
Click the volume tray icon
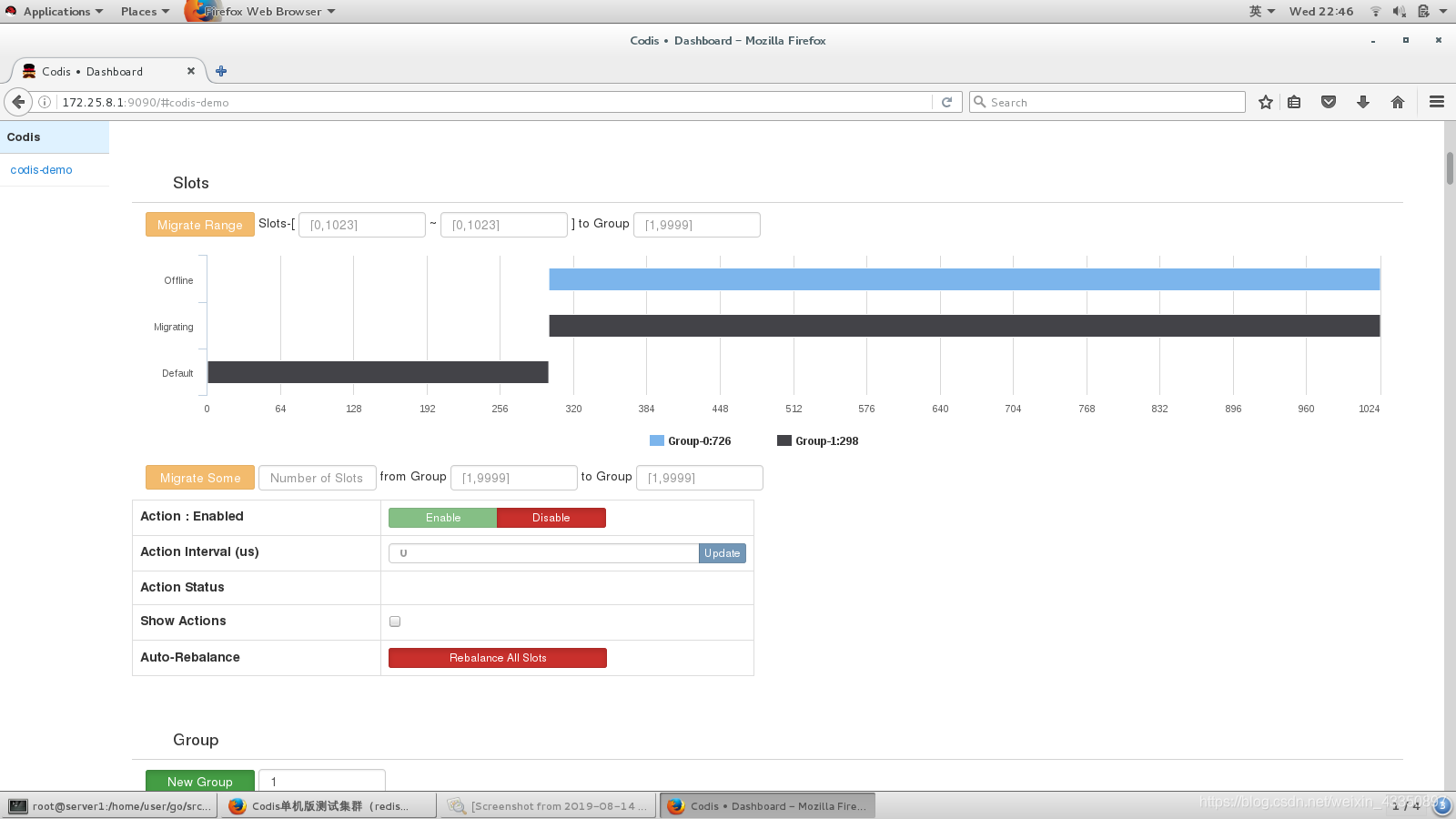[1400, 11]
